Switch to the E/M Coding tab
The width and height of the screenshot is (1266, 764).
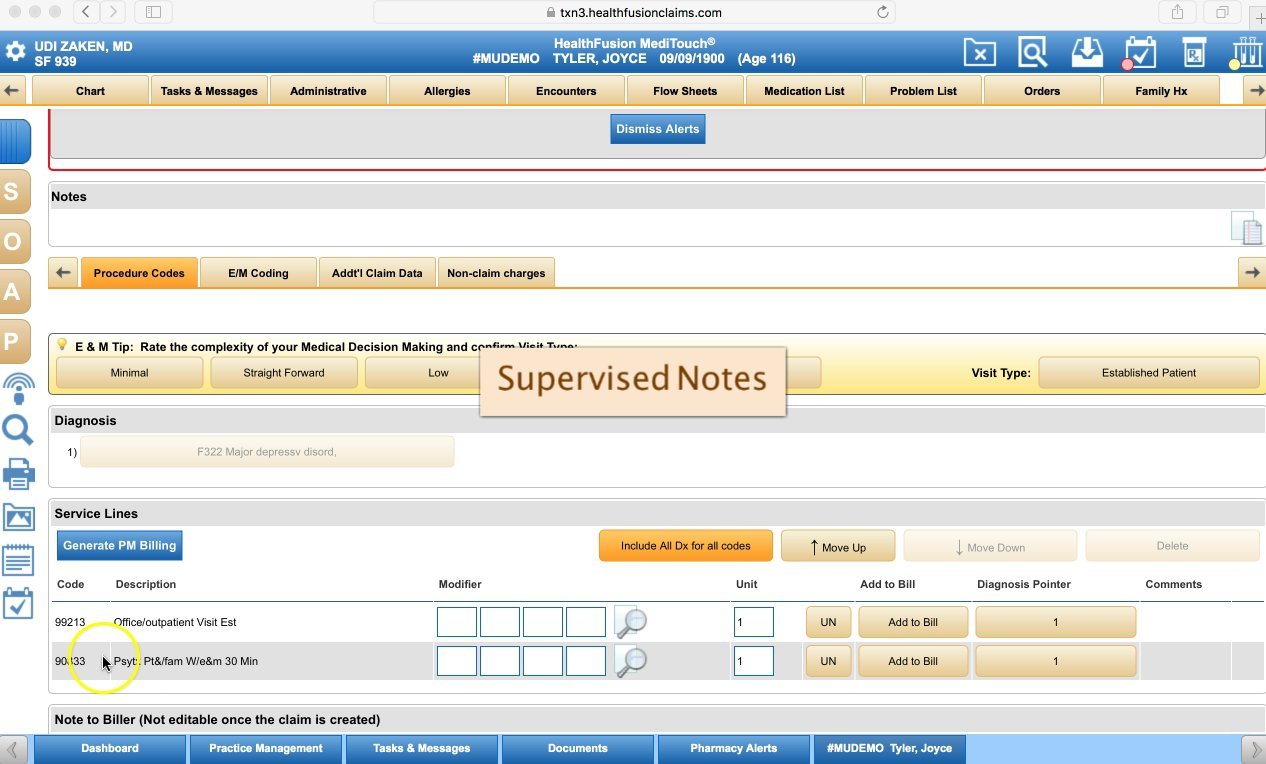258,272
